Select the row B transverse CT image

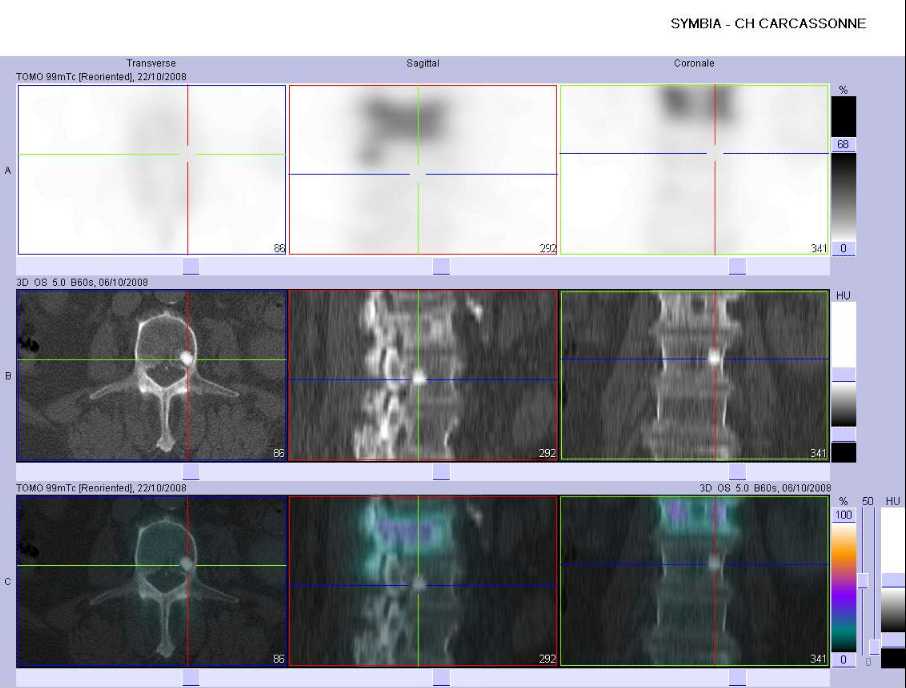coord(151,375)
